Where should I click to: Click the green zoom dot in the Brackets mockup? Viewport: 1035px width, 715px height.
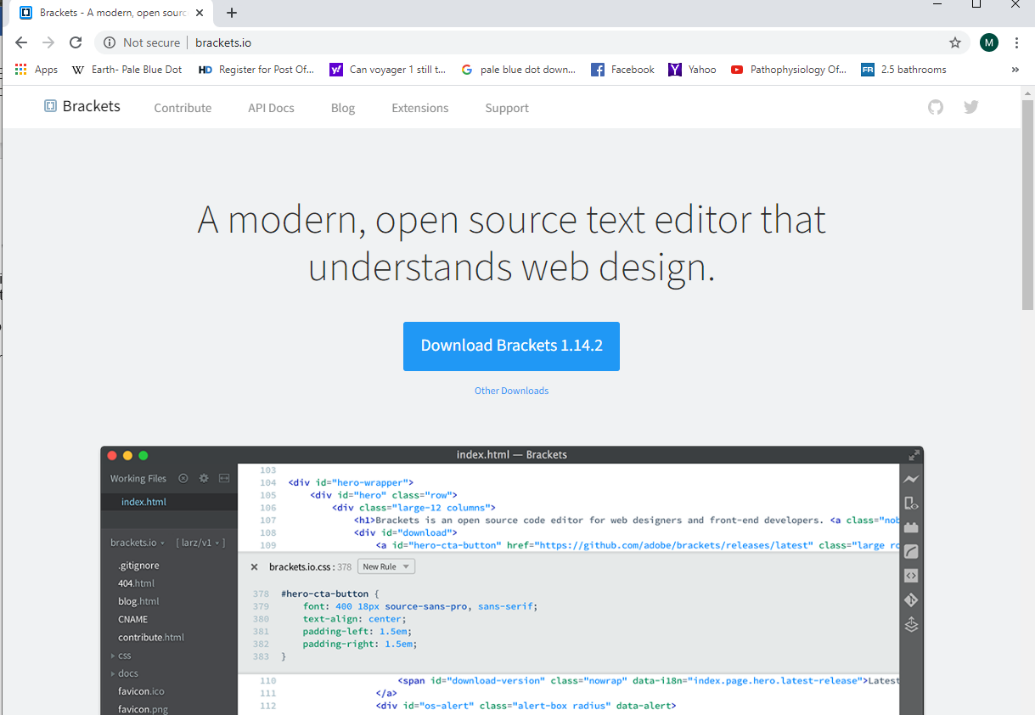point(143,456)
